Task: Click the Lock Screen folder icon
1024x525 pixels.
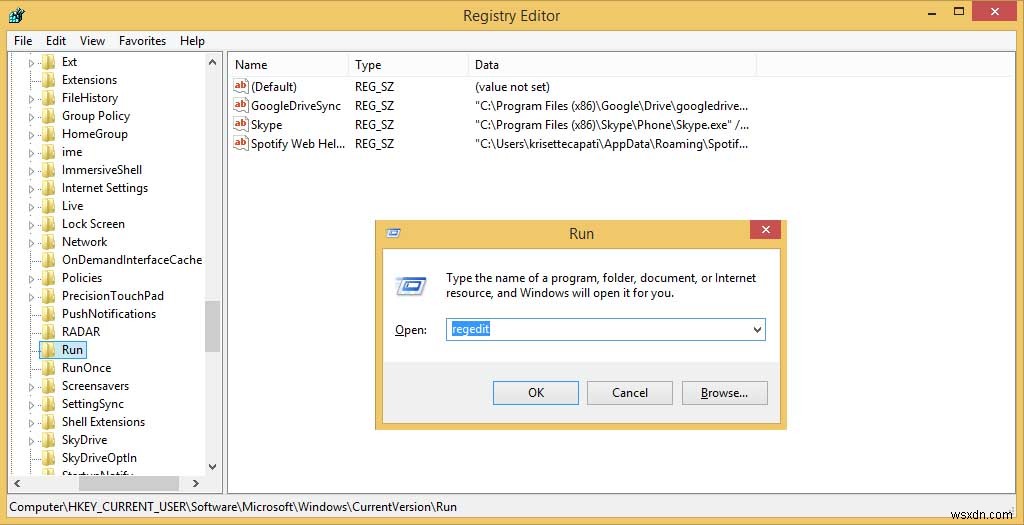Action: (48, 223)
